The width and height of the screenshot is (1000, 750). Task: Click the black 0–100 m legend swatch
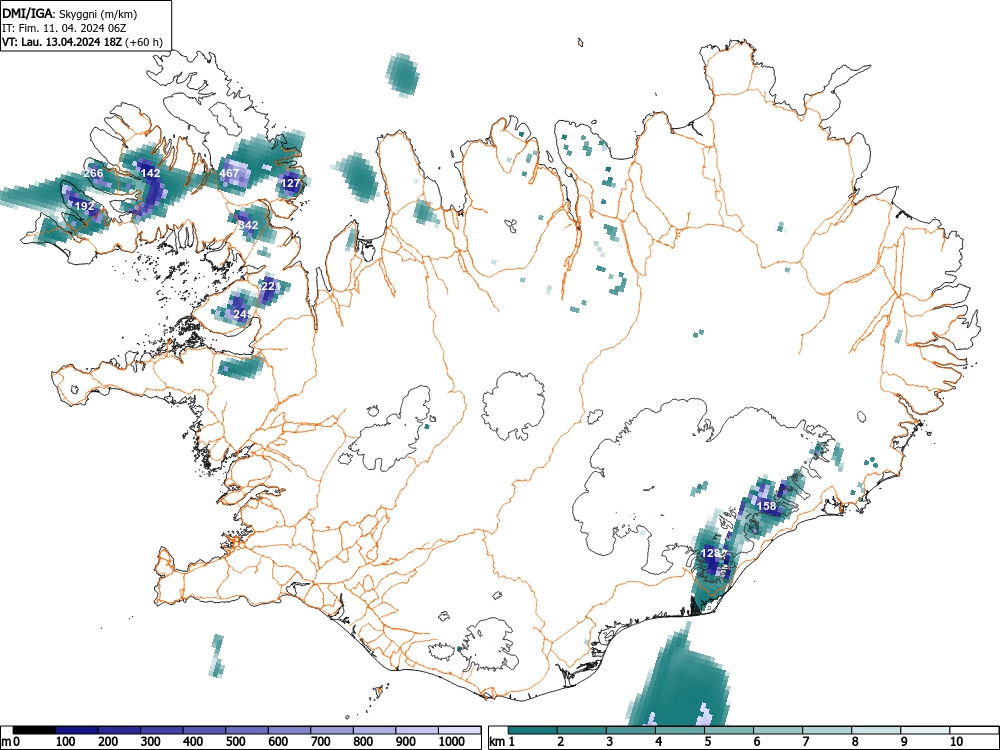tap(34, 730)
